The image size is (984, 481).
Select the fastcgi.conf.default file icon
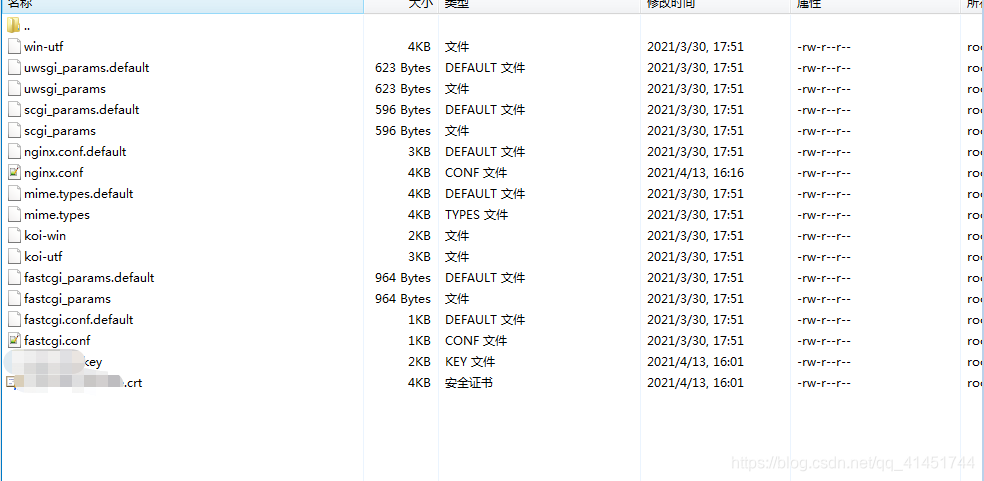pos(14,320)
